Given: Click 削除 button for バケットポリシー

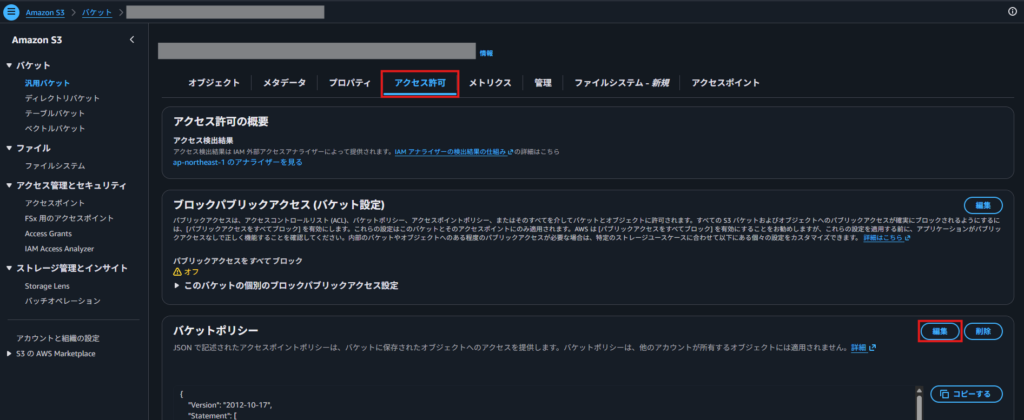Looking at the screenshot, I should click(984, 331).
